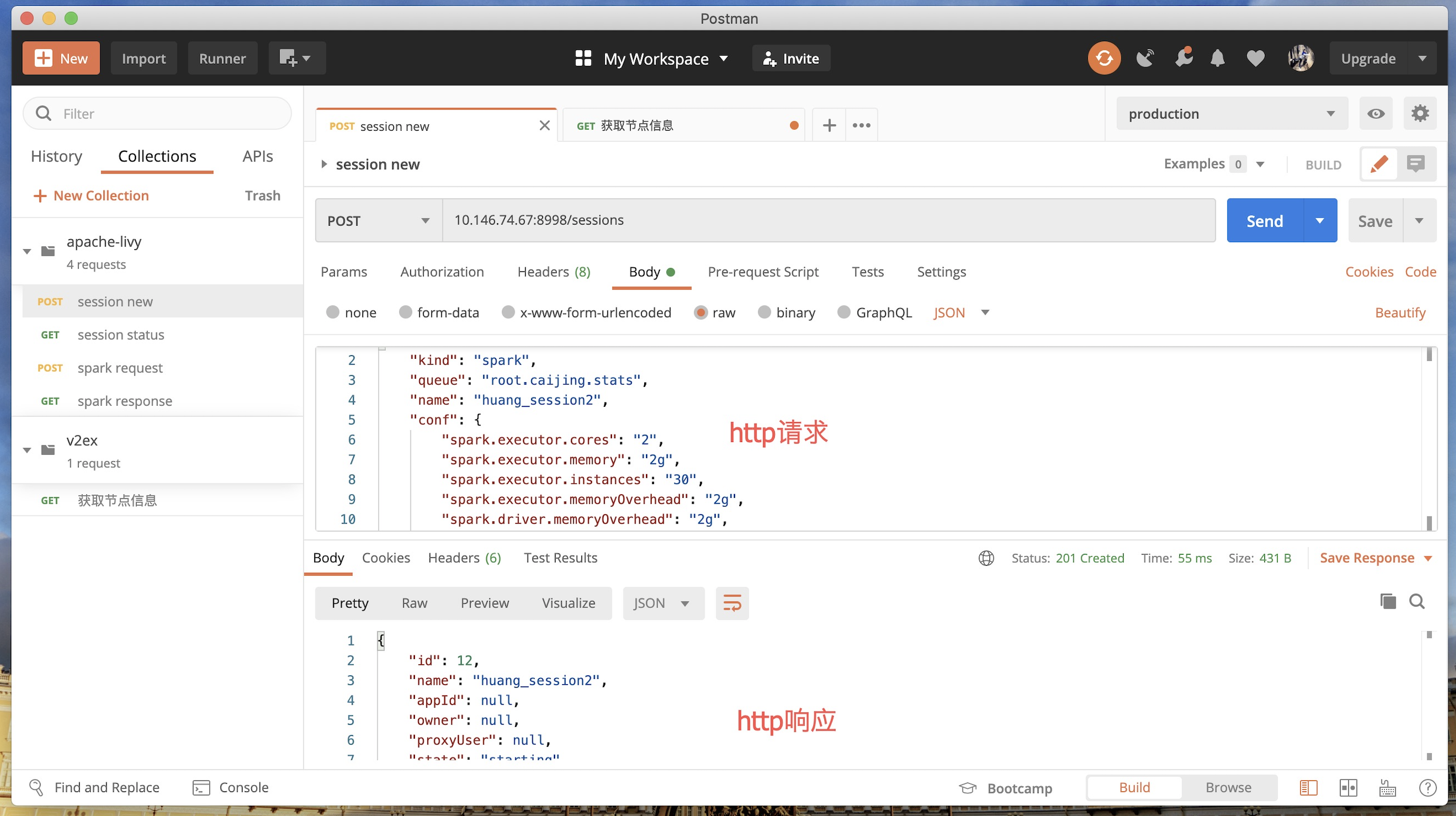
Task: Open the response JSON format dropdown
Action: pyautogui.click(x=663, y=603)
